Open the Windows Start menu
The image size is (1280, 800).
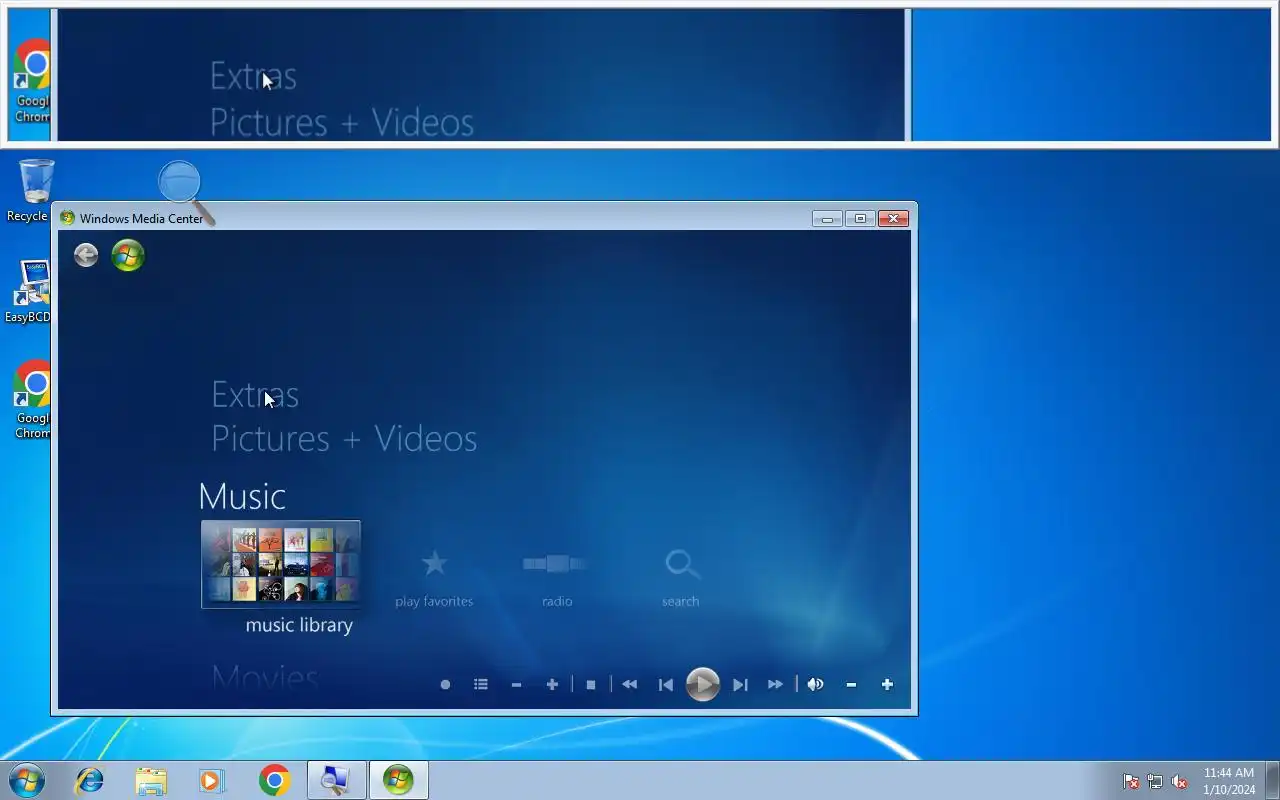point(27,780)
